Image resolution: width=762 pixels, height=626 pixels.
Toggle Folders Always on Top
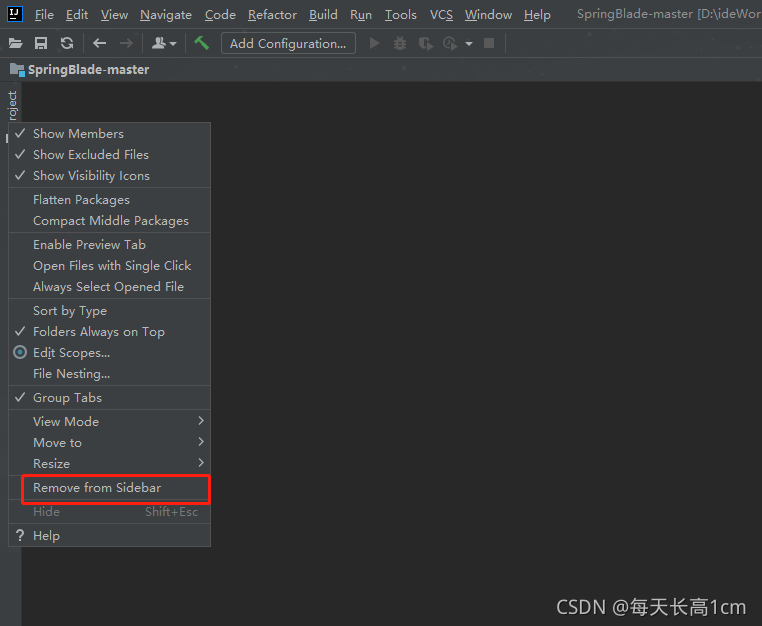pyautogui.click(x=98, y=331)
